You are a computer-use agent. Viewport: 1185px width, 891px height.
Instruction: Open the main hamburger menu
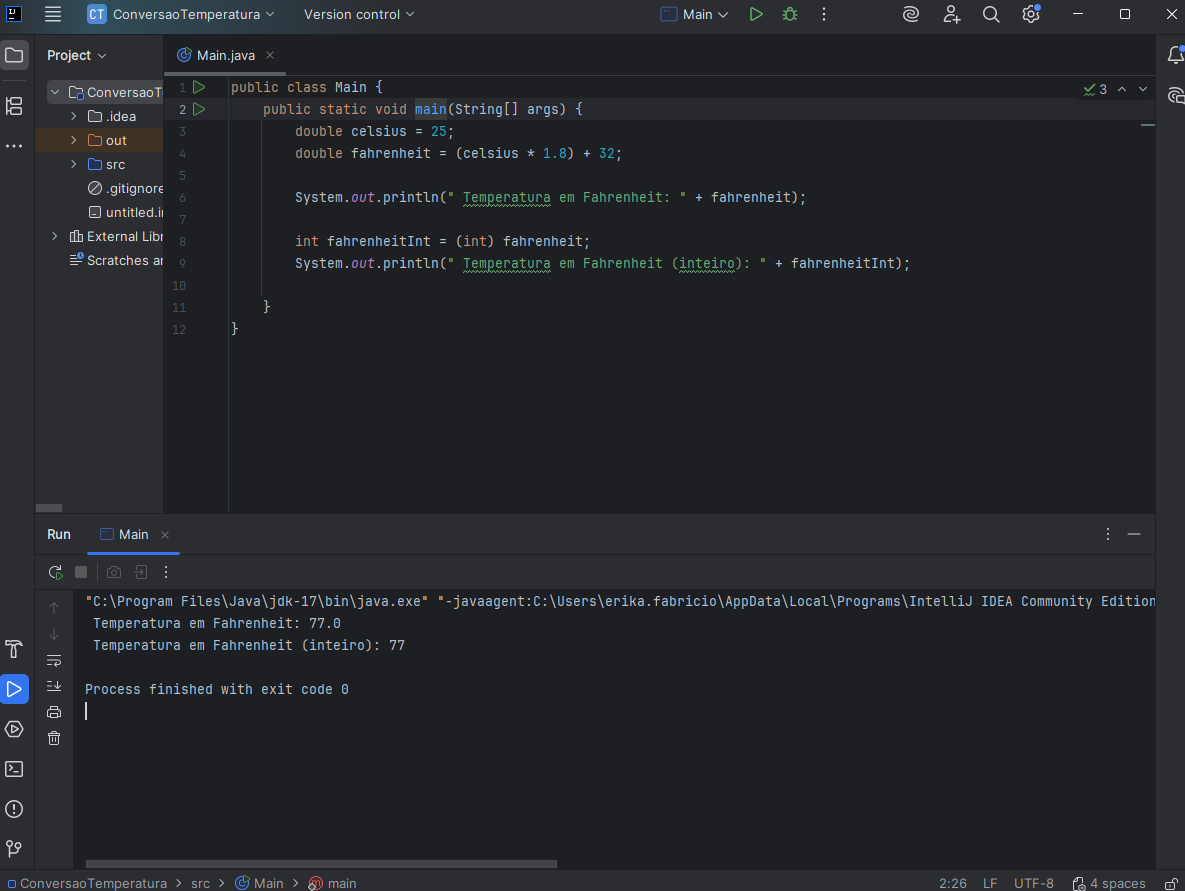pos(53,14)
